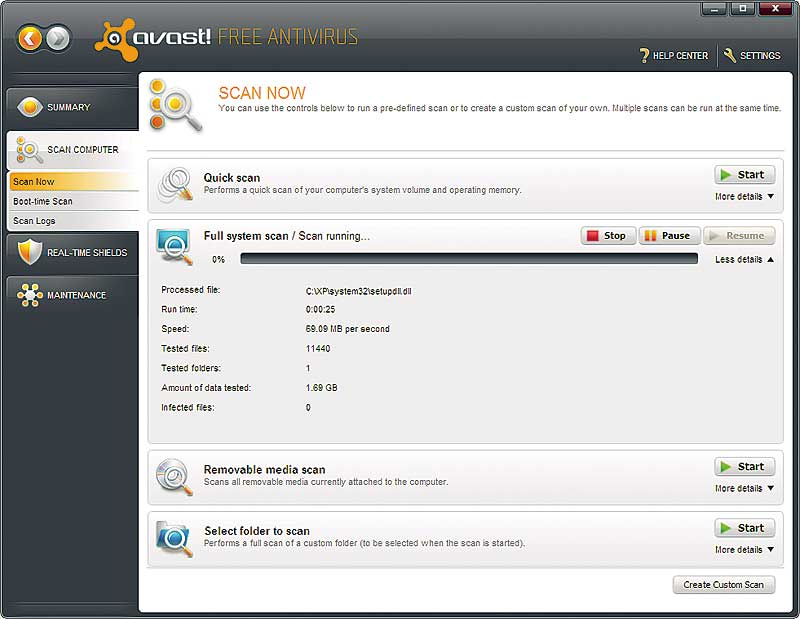Click the speed value 69.09 MB per second
The height and width of the screenshot is (619, 800).
[x=347, y=329]
